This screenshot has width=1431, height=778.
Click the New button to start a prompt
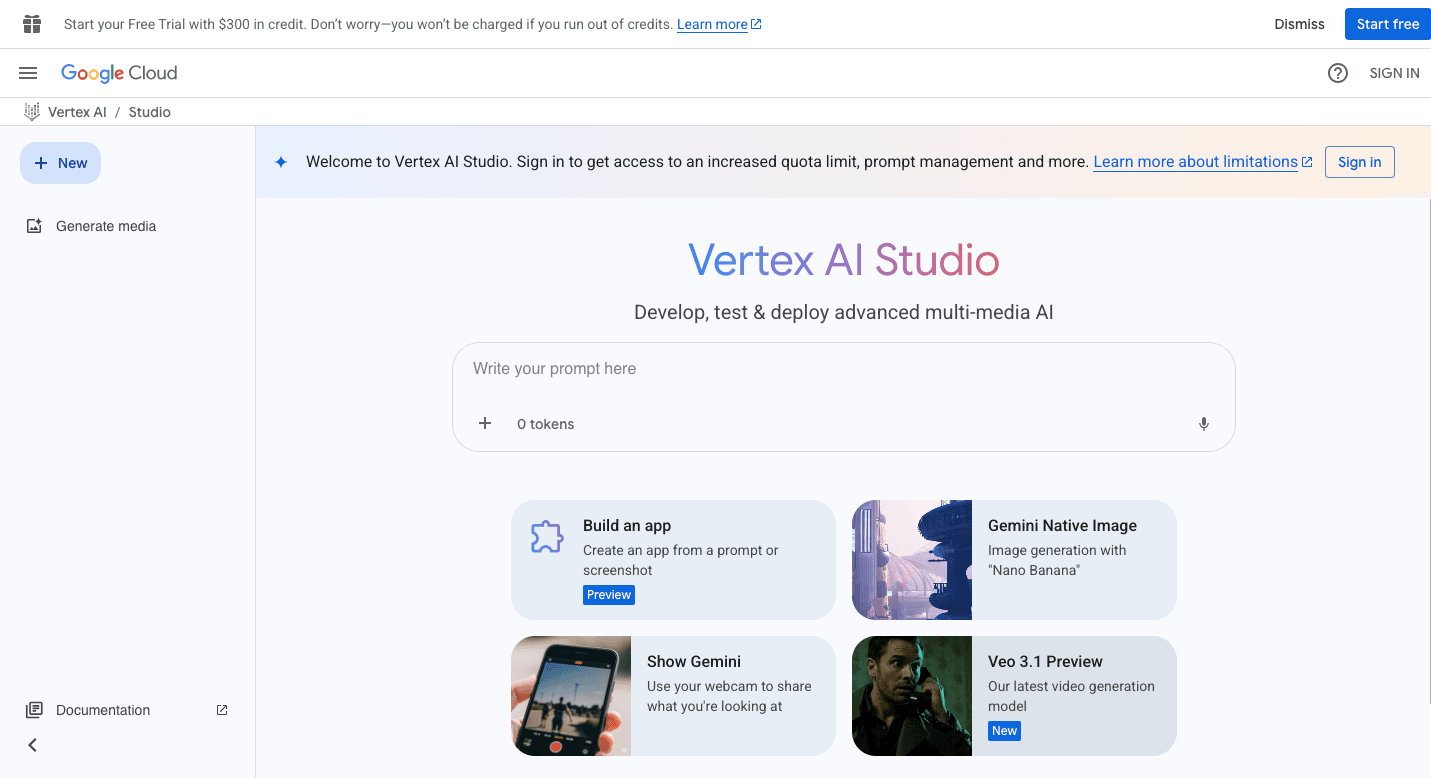click(60, 162)
